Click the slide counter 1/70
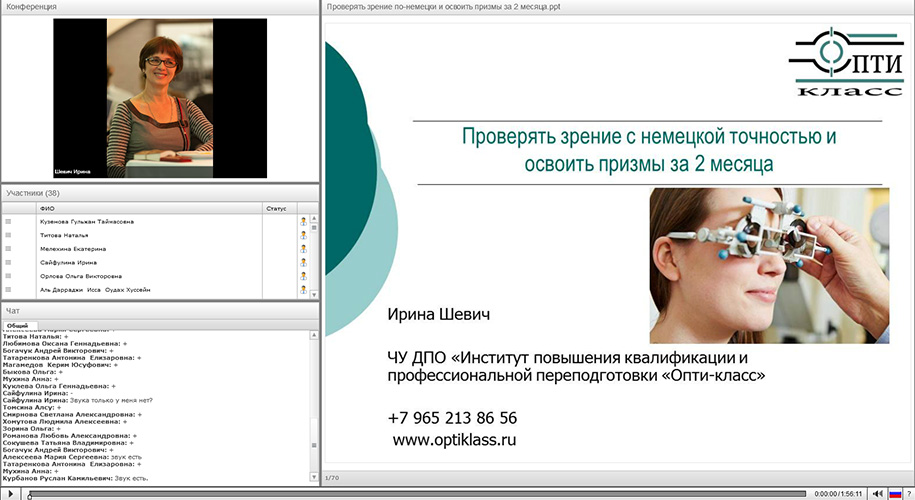 pyautogui.click(x=332, y=478)
